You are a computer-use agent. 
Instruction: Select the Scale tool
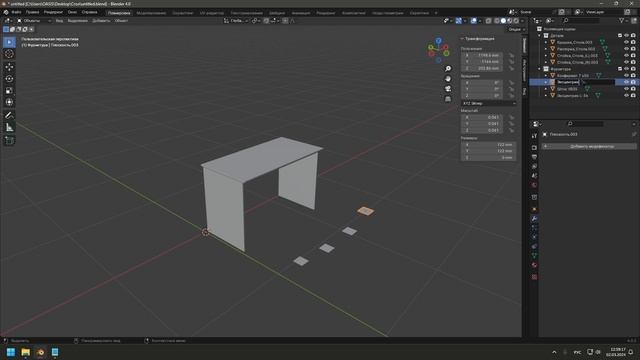click(x=9, y=90)
